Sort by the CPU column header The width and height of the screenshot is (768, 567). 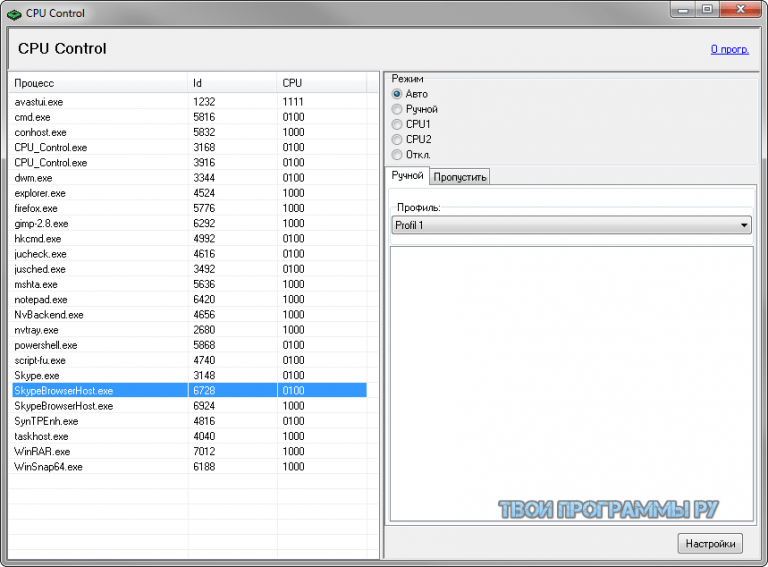pos(321,83)
